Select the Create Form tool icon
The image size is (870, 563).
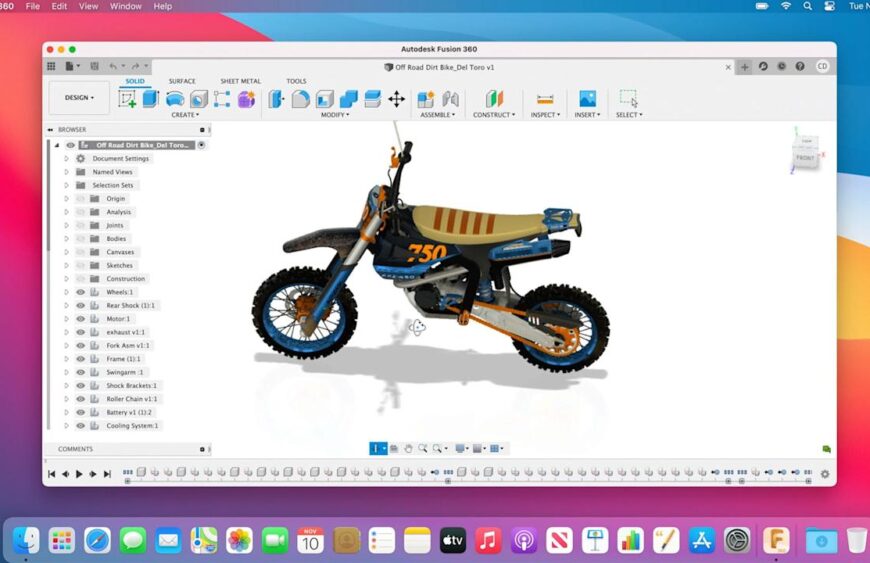[246, 99]
